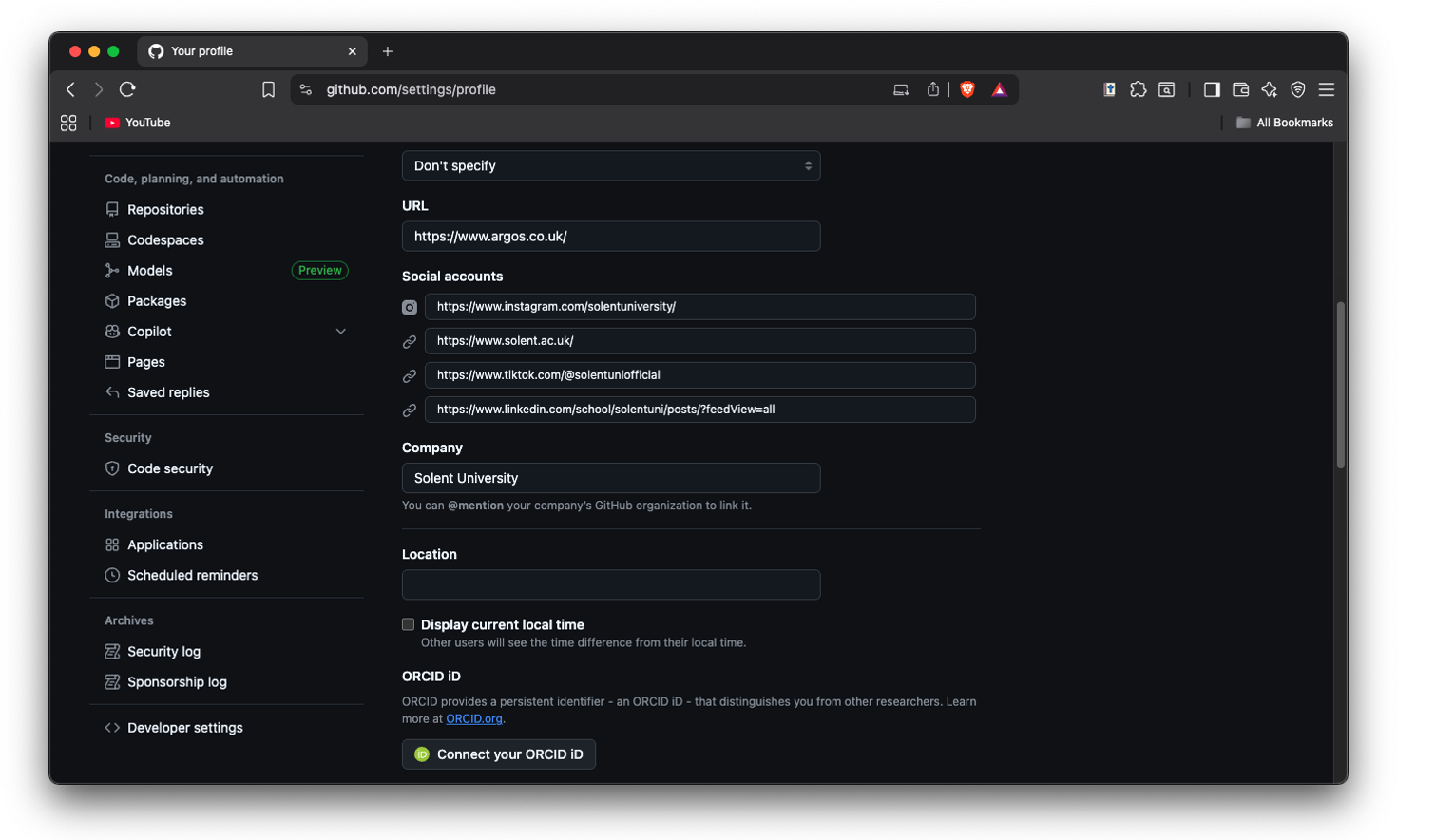Expand the Copilot sidebar section
Image resolution: width=1436 pixels, height=840 pixels.
coord(341,332)
